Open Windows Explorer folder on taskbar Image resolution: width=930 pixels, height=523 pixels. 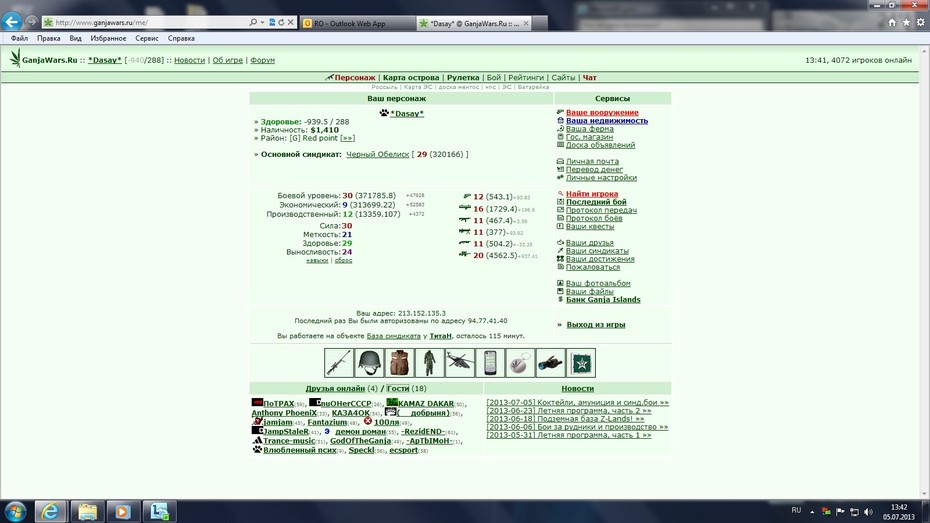coord(87,511)
